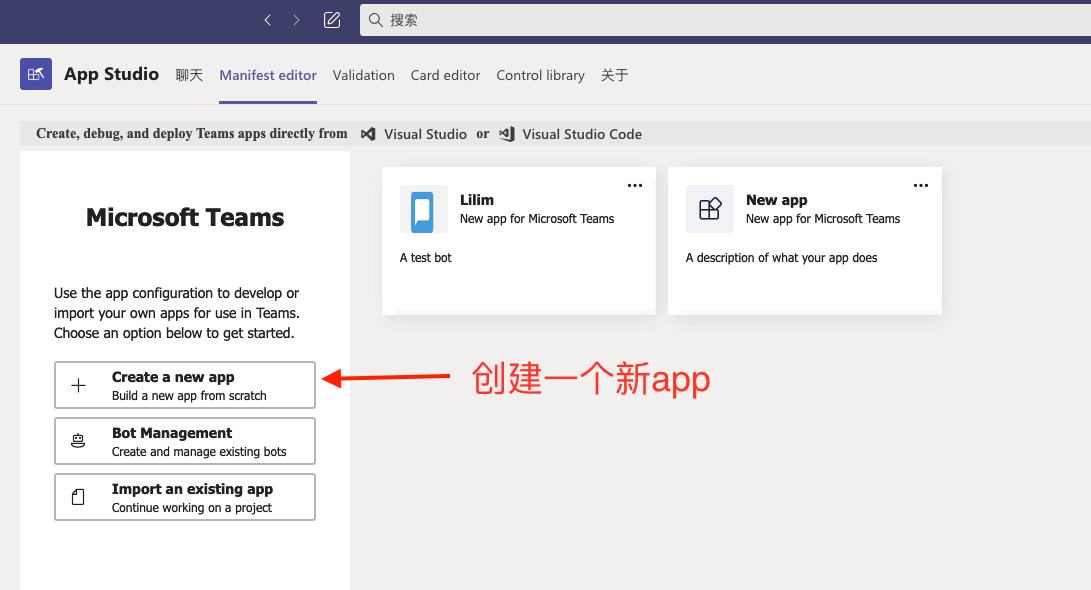The height and width of the screenshot is (590, 1091).
Task: Click the new message compose icon
Action: click(332, 20)
